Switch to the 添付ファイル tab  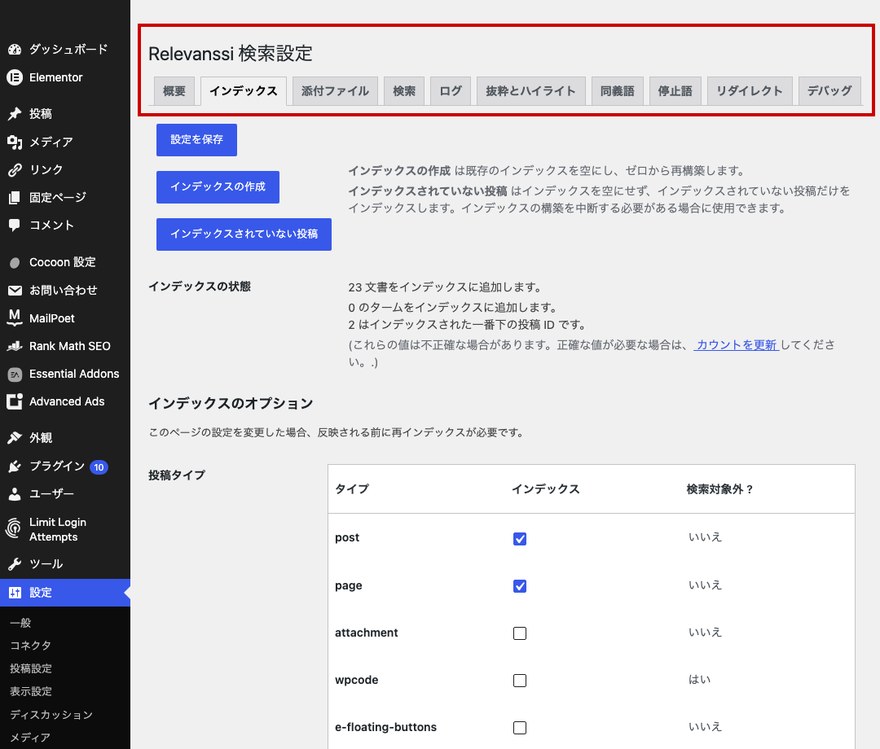pos(335,91)
